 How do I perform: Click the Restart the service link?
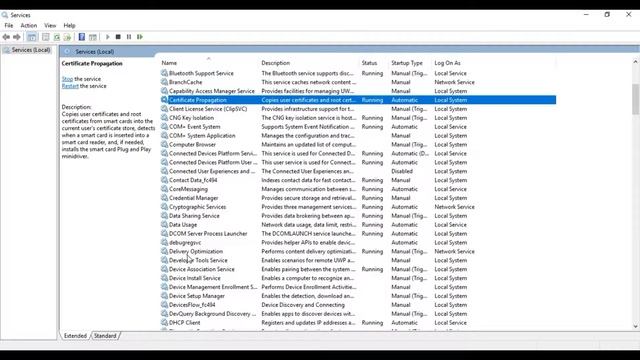[x=70, y=86]
